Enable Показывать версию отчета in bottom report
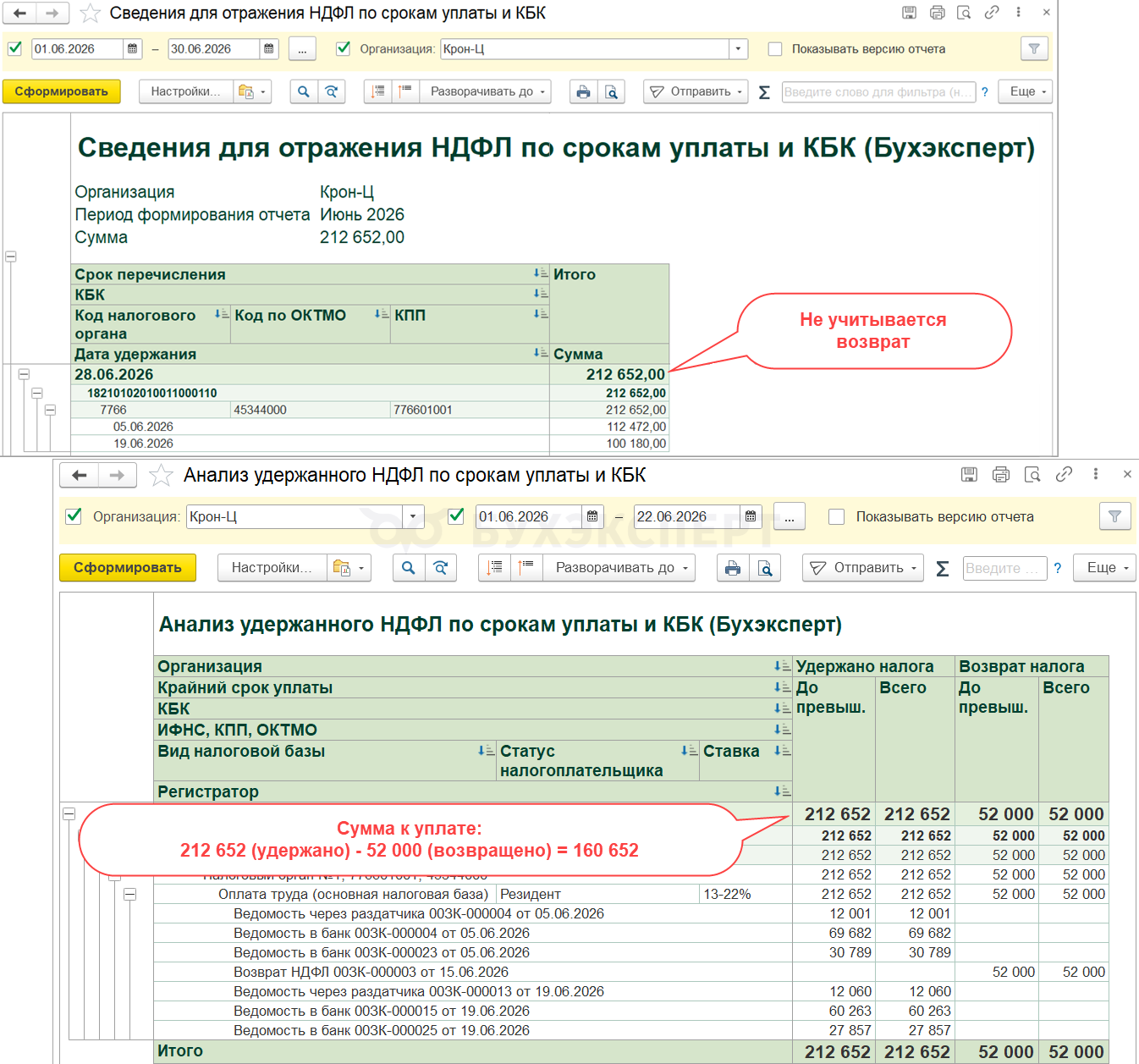The height and width of the screenshot is (1064, 1139). pyautogui.click(x=836, y=516)
